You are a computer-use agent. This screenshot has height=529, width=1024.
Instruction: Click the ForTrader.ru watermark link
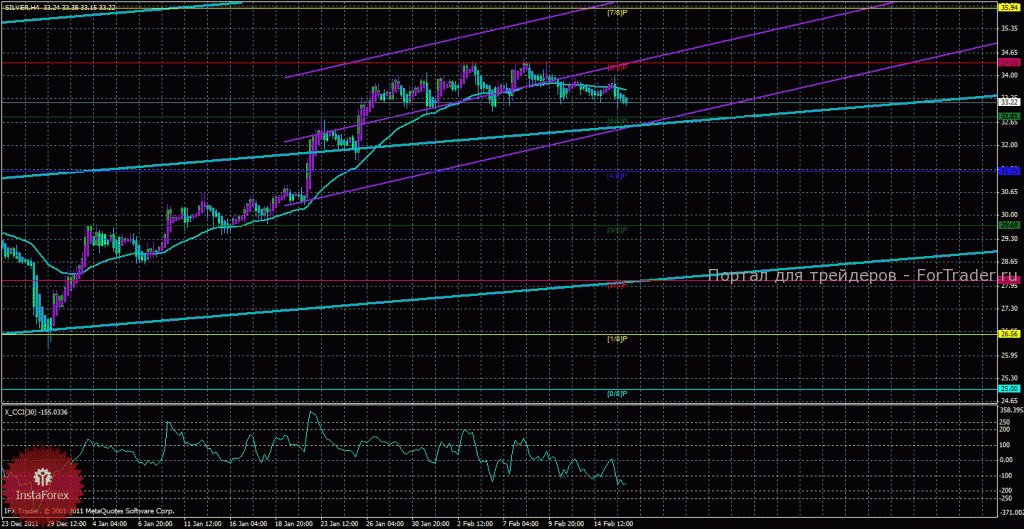[861, 276]
